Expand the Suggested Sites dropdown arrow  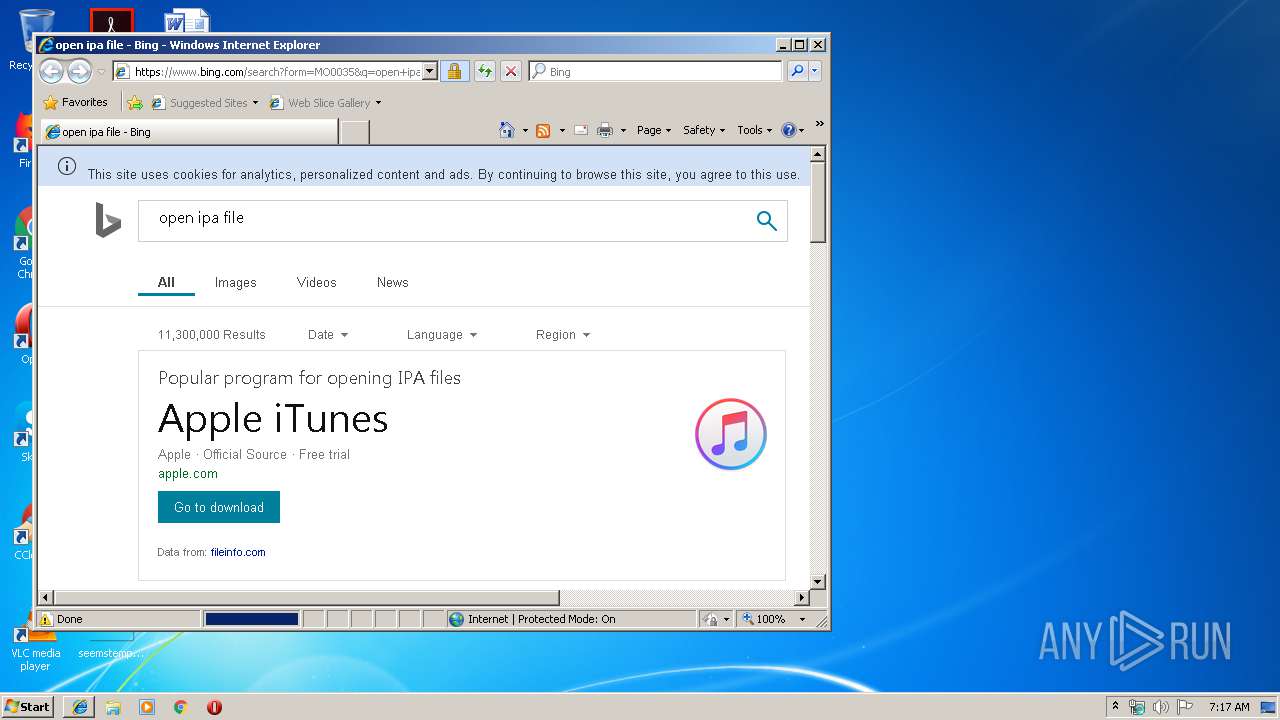(x=255, y=102)
